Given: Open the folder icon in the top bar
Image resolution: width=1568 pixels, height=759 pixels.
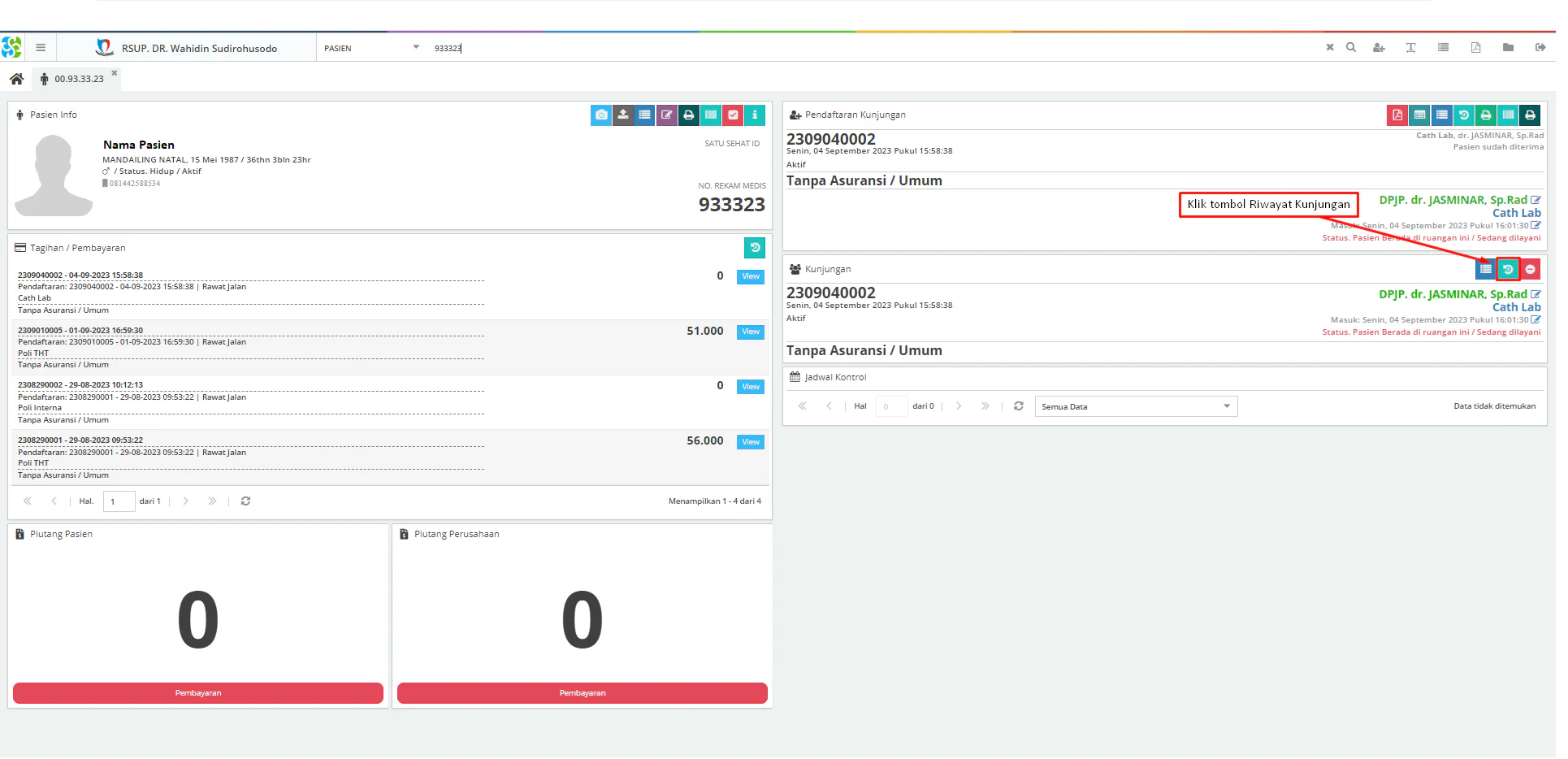Looking at the screenshot, I should coord(1508,48).
